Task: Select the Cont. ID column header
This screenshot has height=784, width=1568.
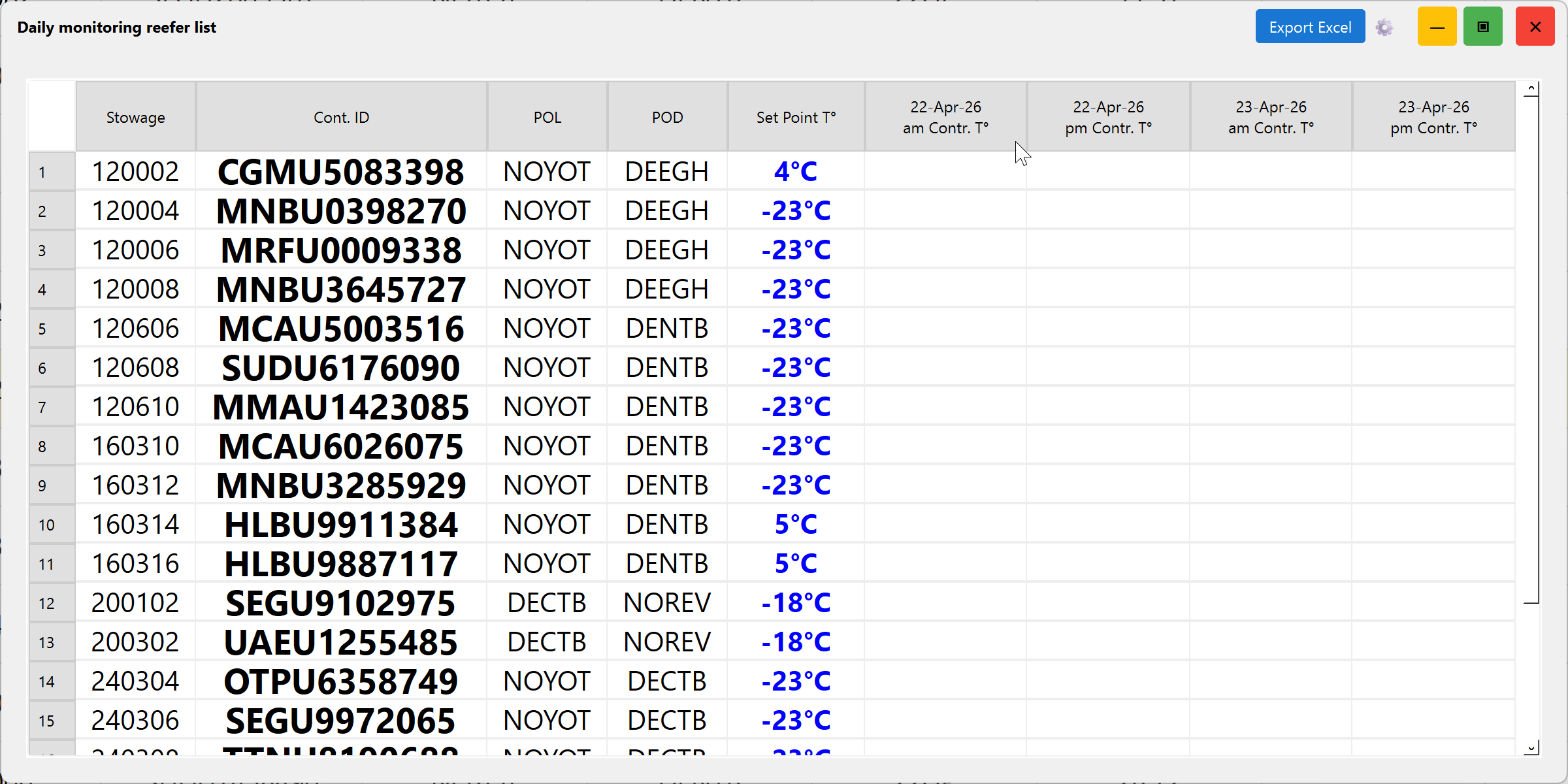Action: (x=341, y=117)
